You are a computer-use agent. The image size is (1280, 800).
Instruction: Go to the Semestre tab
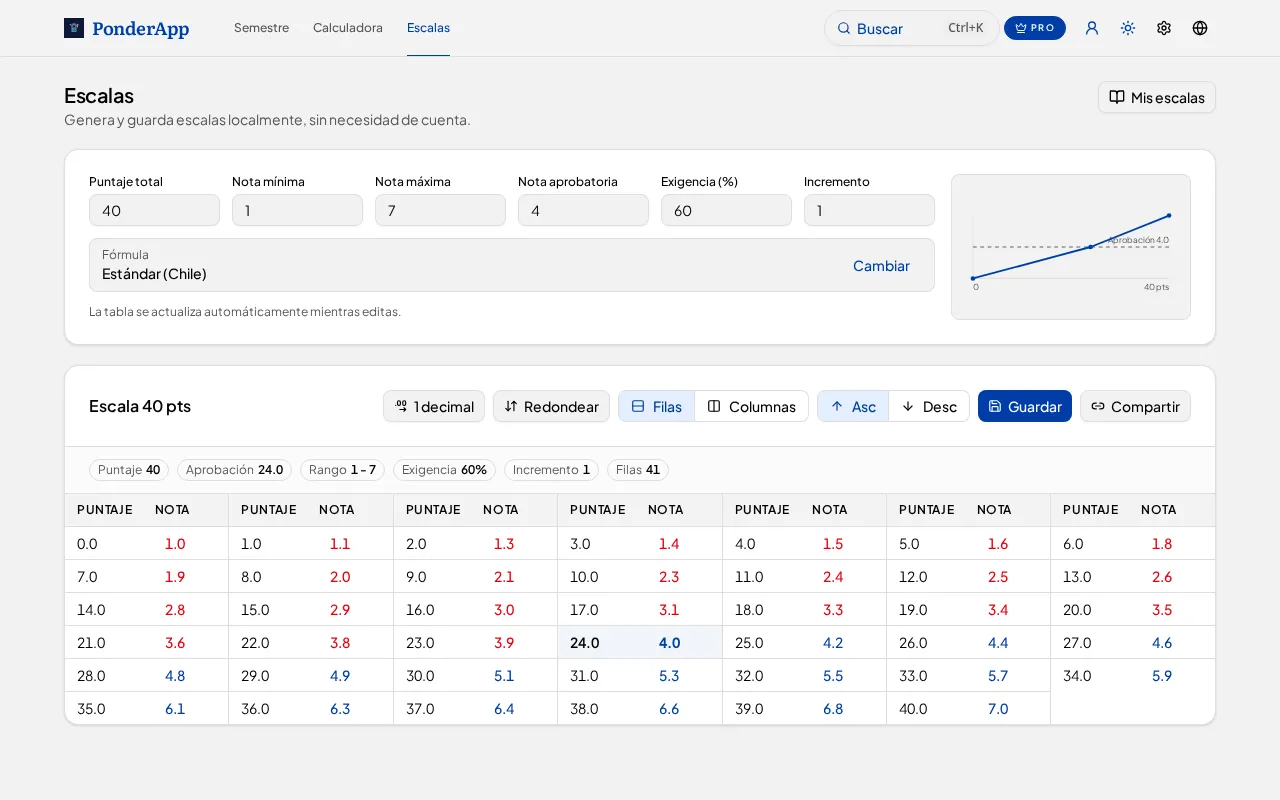tap(261, 28)
